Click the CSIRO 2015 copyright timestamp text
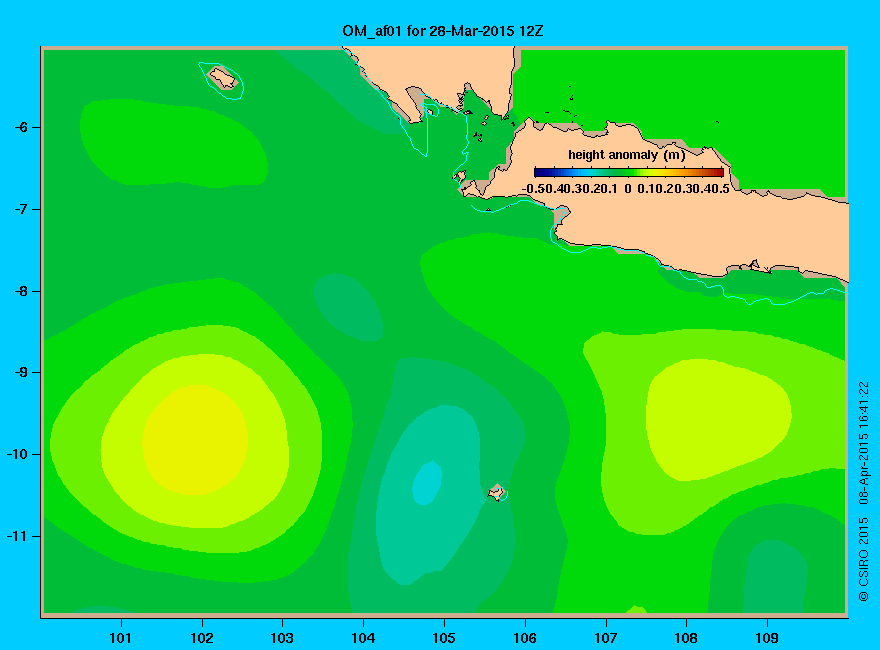The image size is (880, 650). [x=864, y=491]
